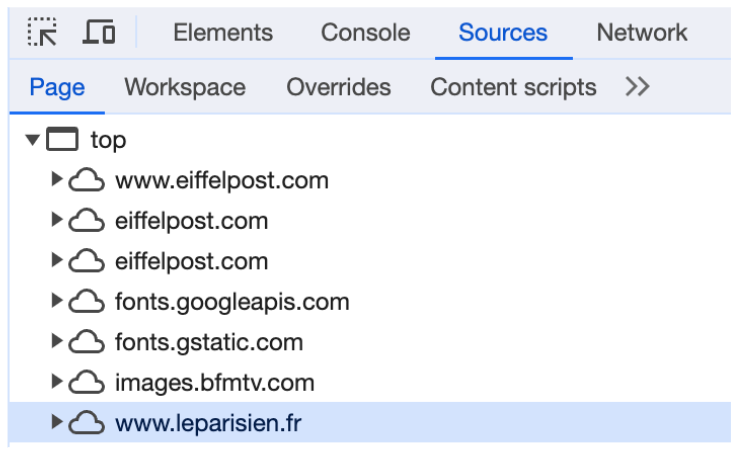Select the fonts.gstatic.com tree entry

pos(209,343)
